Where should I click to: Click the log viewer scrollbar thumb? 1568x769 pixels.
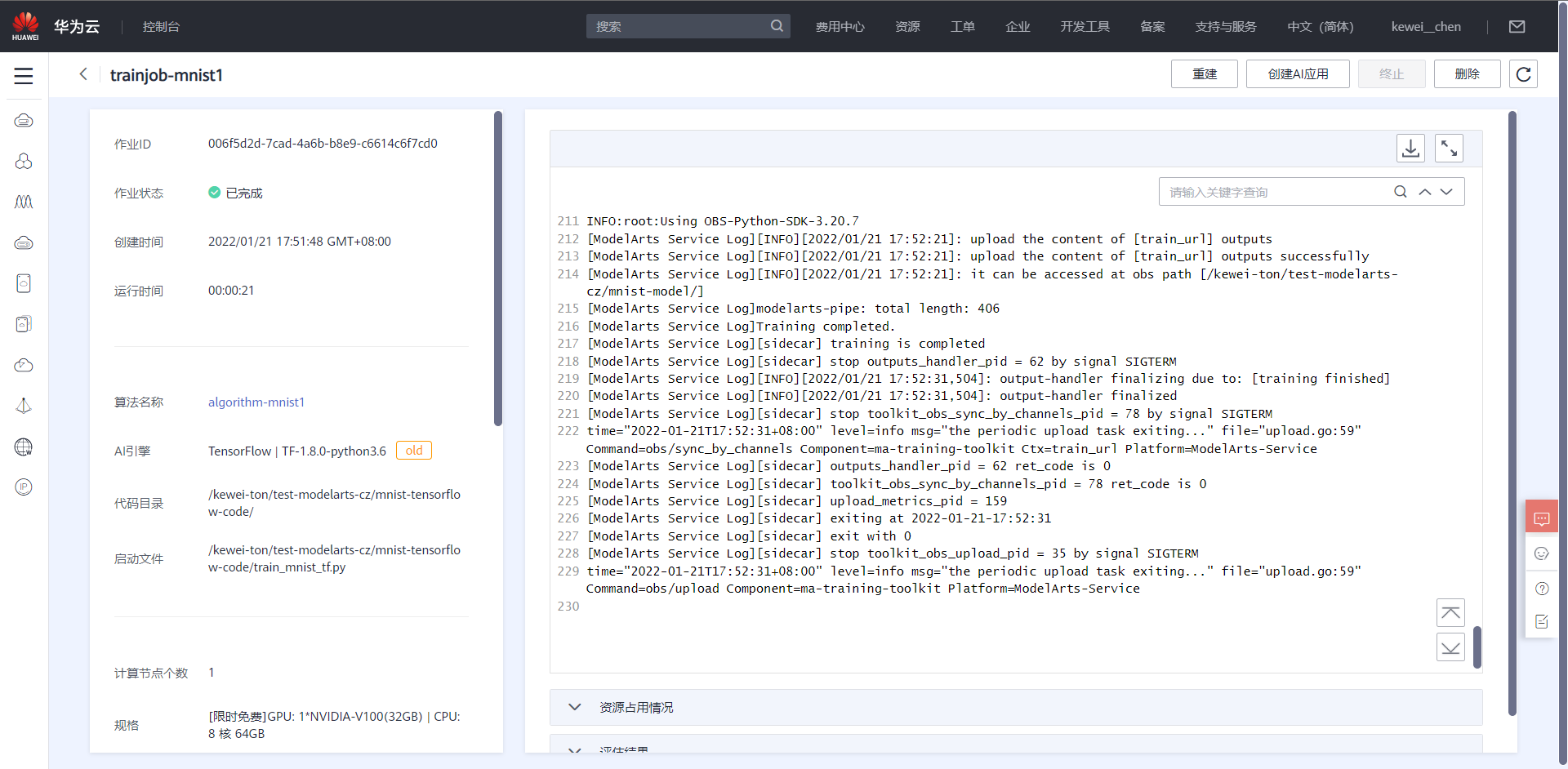[x=1477, y=647]
